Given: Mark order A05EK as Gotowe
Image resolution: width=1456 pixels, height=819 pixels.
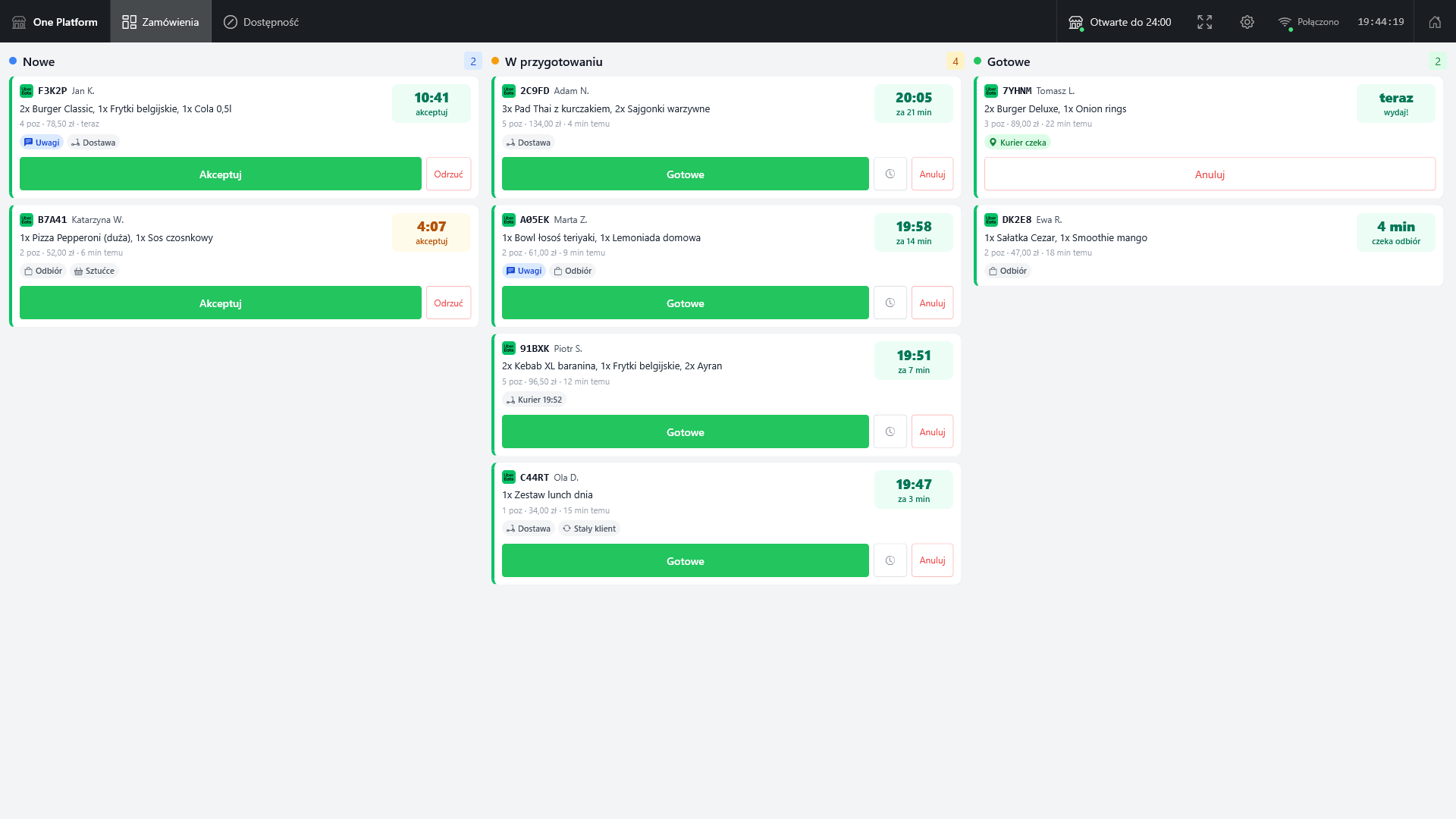Looking at the screenshot, I should pos(686,303).
